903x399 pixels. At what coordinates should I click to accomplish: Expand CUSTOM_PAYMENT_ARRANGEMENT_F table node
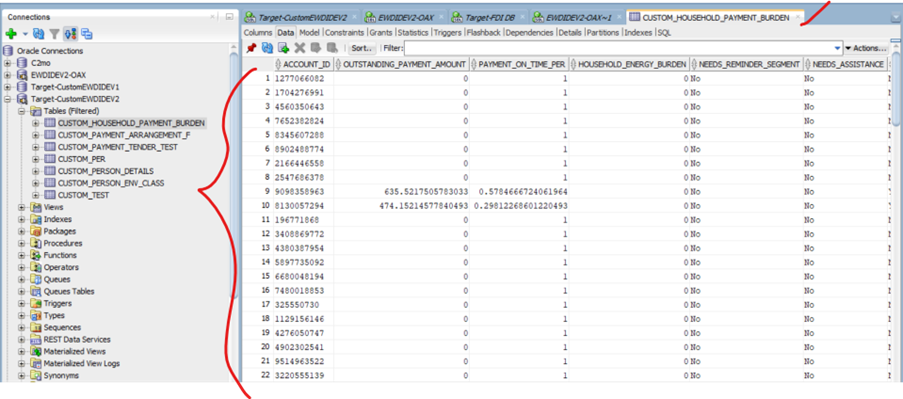point(36,135)
